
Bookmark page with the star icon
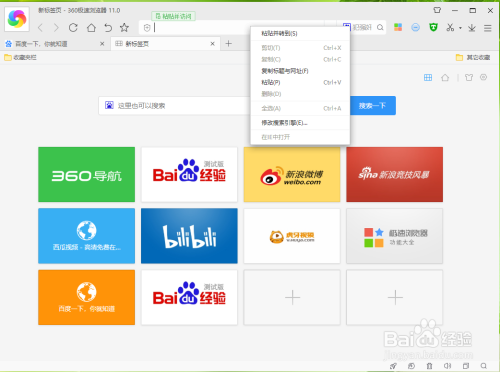(124, 27)
